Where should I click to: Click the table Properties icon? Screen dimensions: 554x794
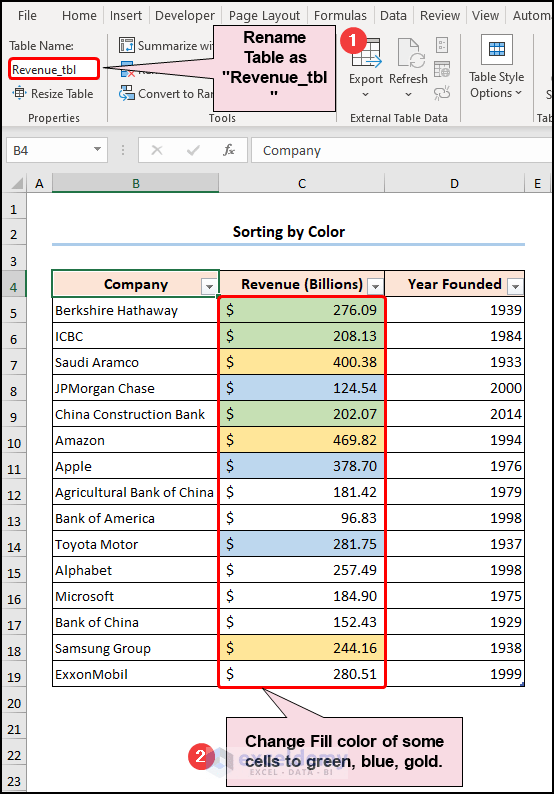[x=442, y=45]
